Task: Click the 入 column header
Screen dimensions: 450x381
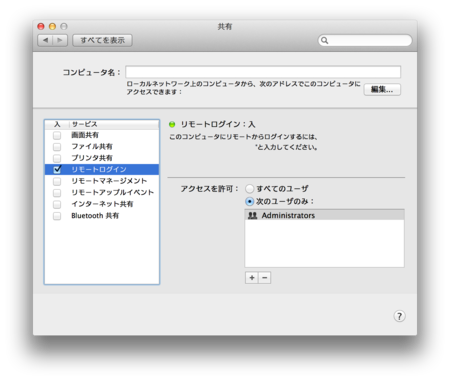Action: [x=57, y=124]
